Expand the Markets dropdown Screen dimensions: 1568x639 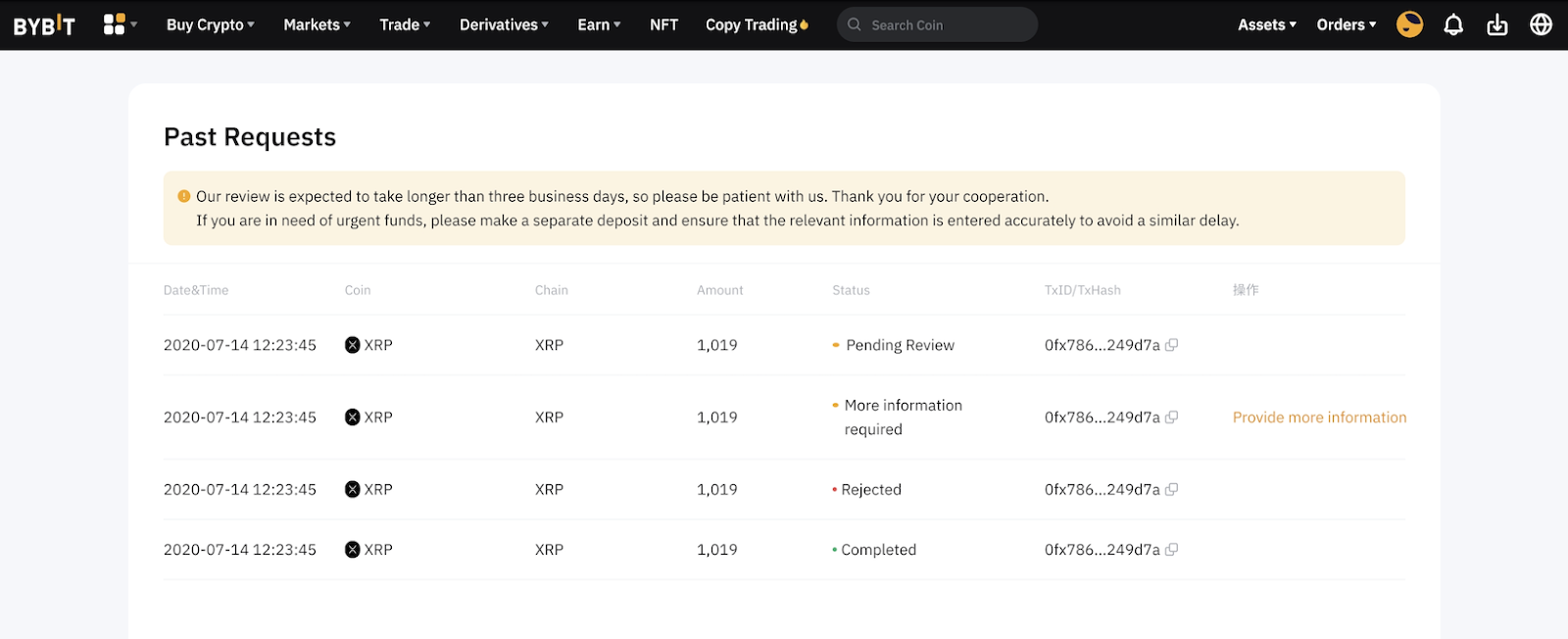click(316, 25)
